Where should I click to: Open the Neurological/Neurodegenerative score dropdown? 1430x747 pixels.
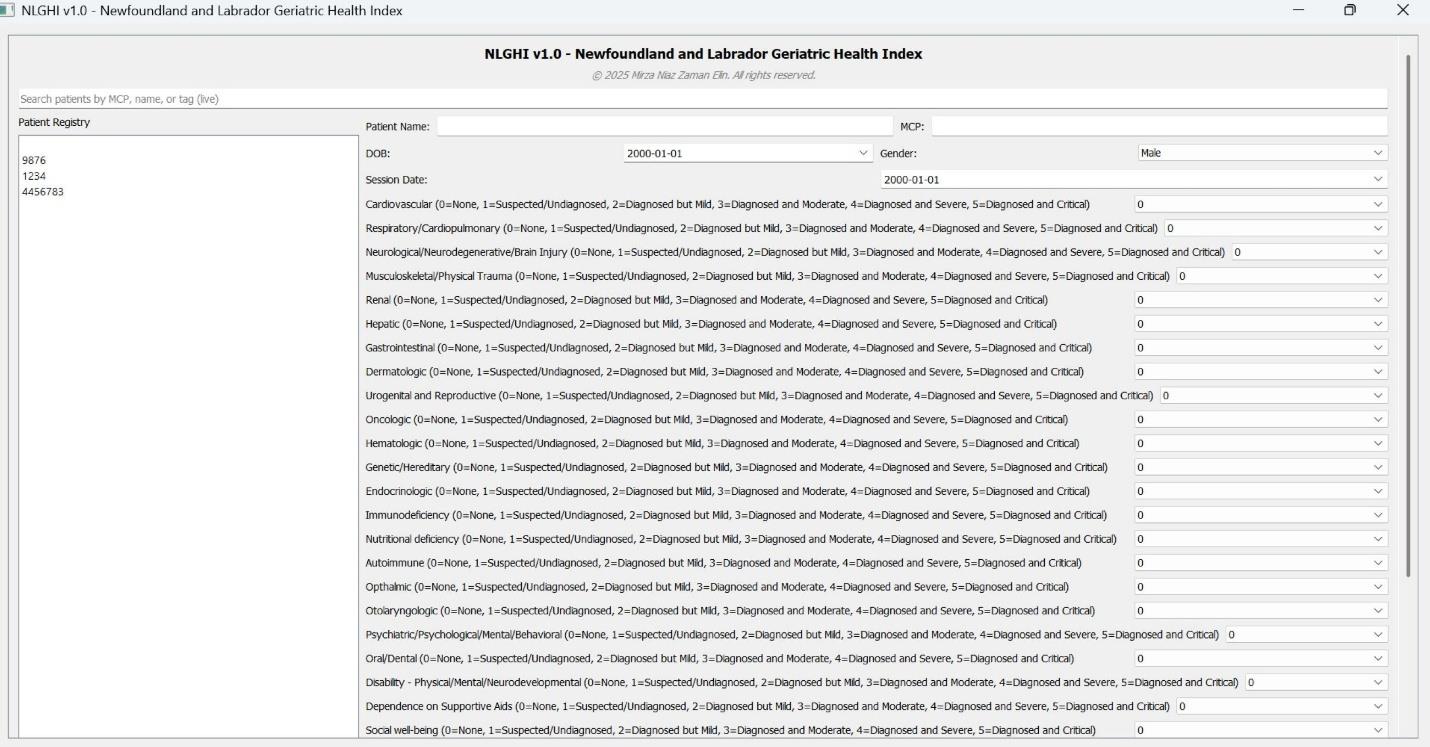[1309, 252]
